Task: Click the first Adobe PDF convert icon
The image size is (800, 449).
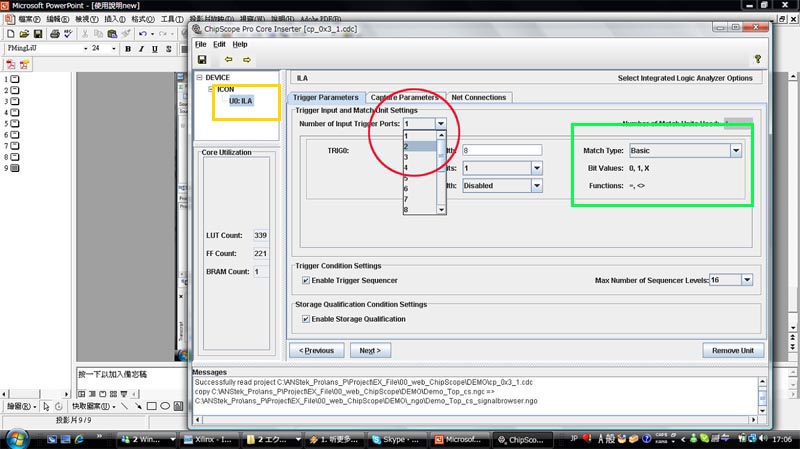Action: (x=11, y=64)
